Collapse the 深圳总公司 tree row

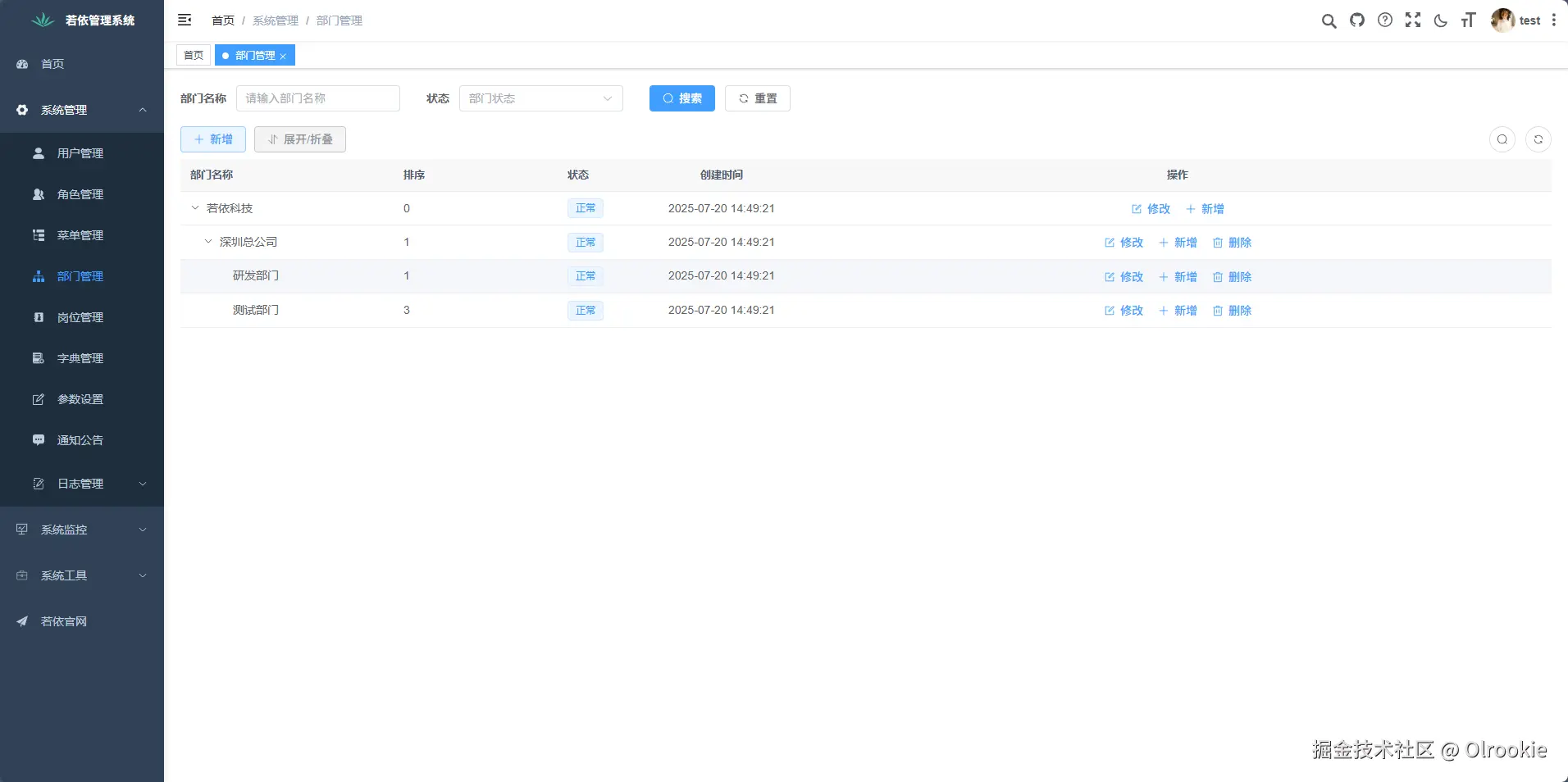(208, 242)
